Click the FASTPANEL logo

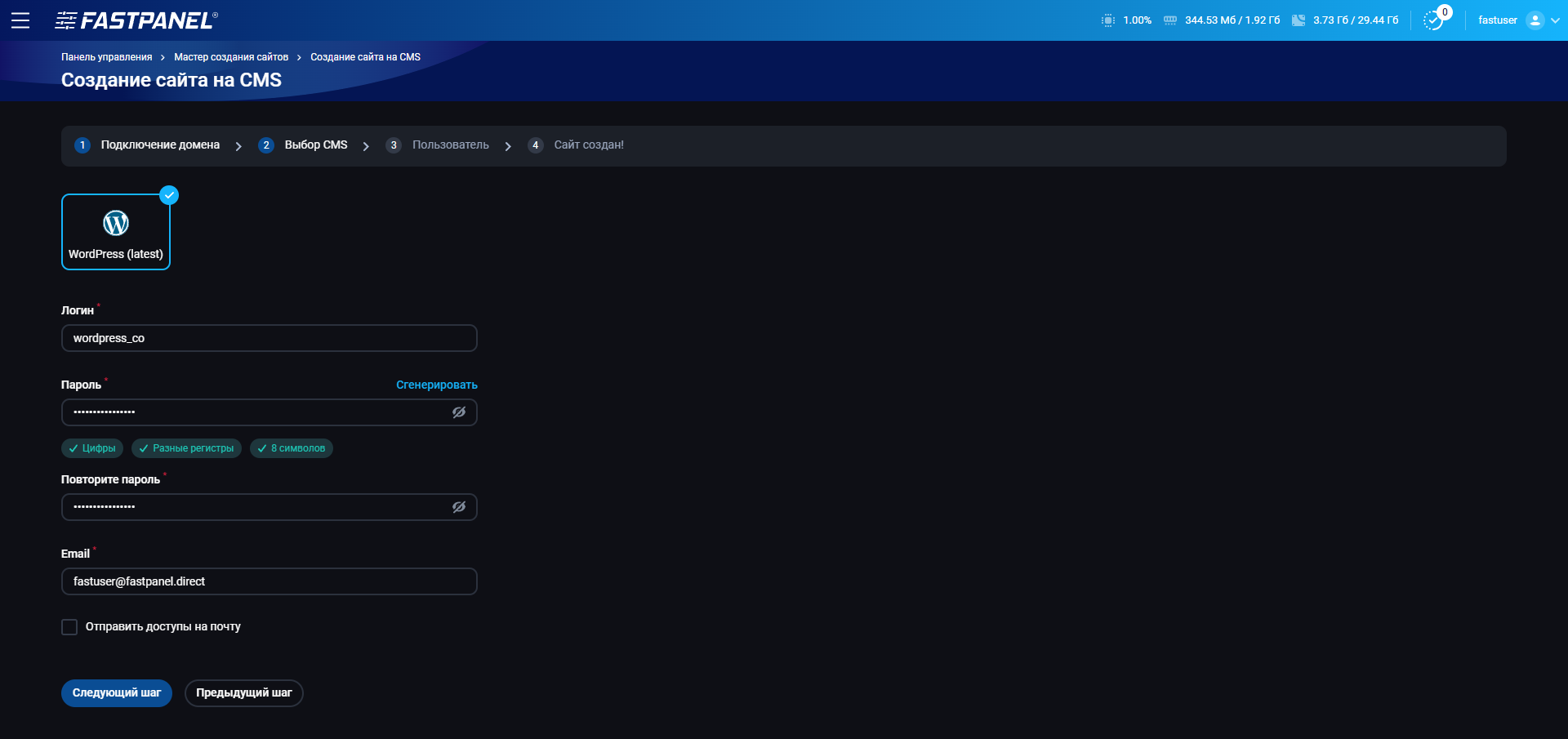(135, 20)
